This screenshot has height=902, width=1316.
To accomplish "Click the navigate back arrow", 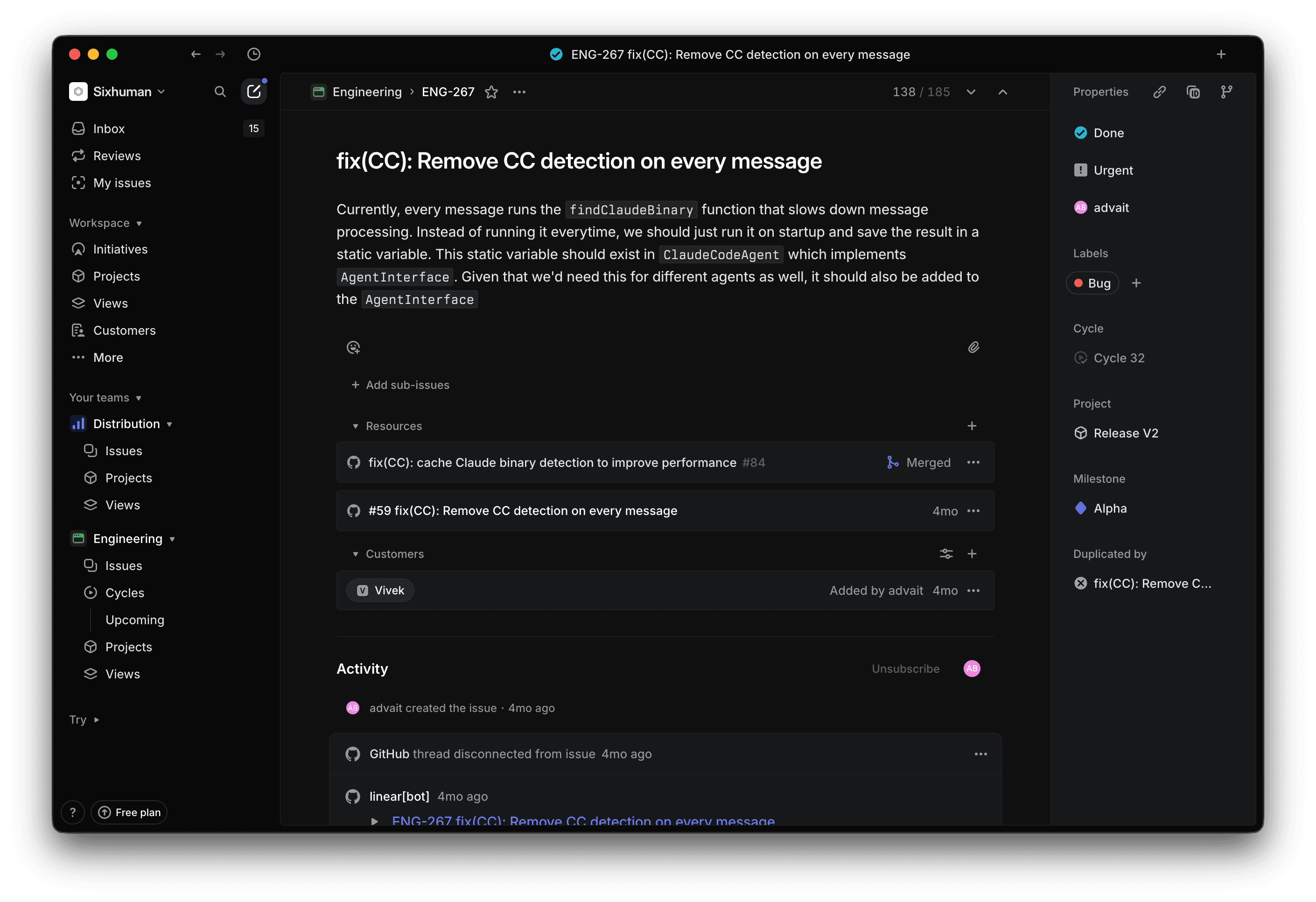I will point(196,55).
